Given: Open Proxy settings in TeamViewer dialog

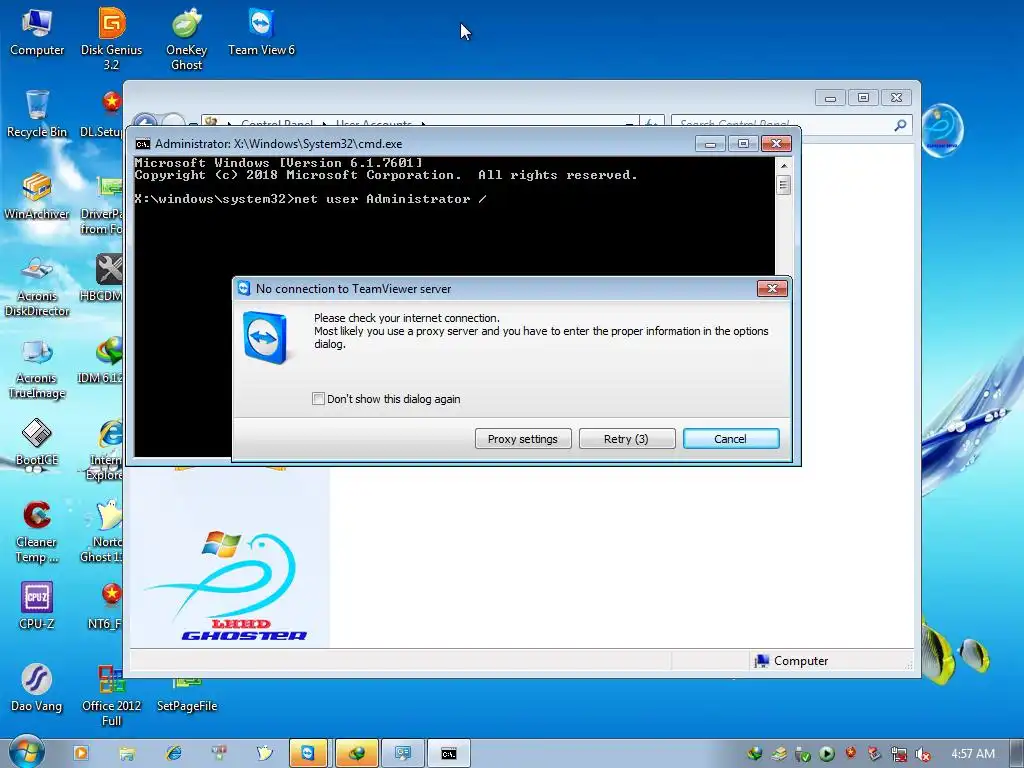Looking at the screenshot, I should pyautogui.click(x=522, y=439).
